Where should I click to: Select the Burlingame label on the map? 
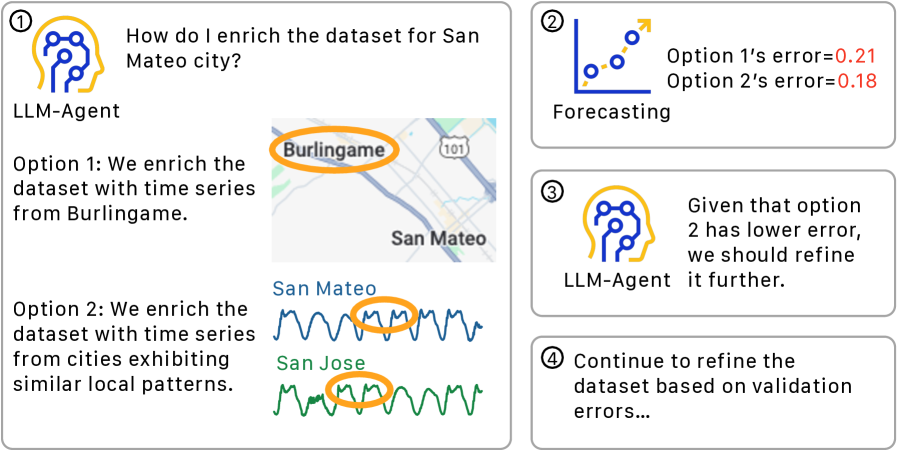coord(332,150)
